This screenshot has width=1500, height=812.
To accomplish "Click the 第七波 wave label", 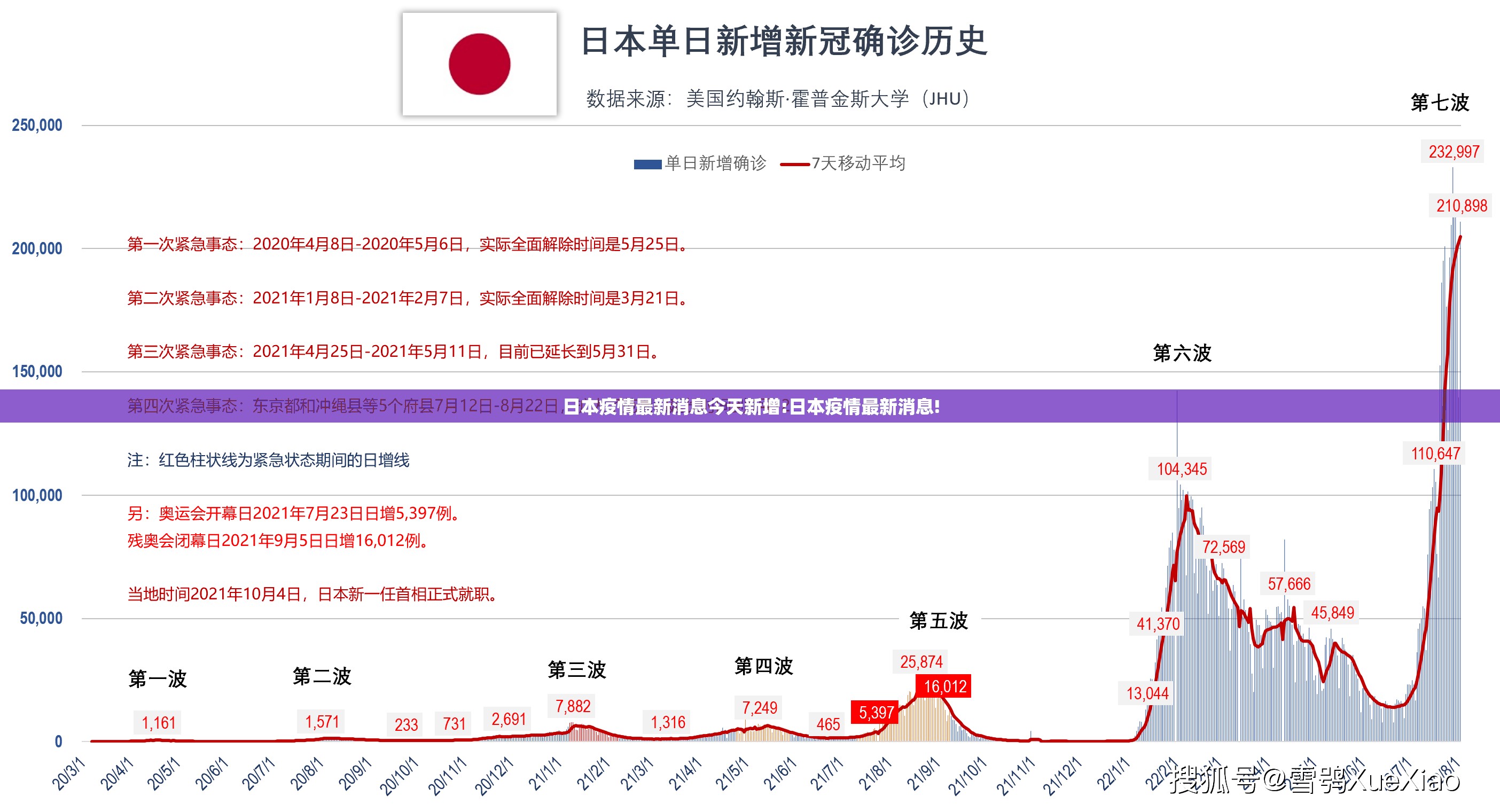I will (x=1440, y=103).
